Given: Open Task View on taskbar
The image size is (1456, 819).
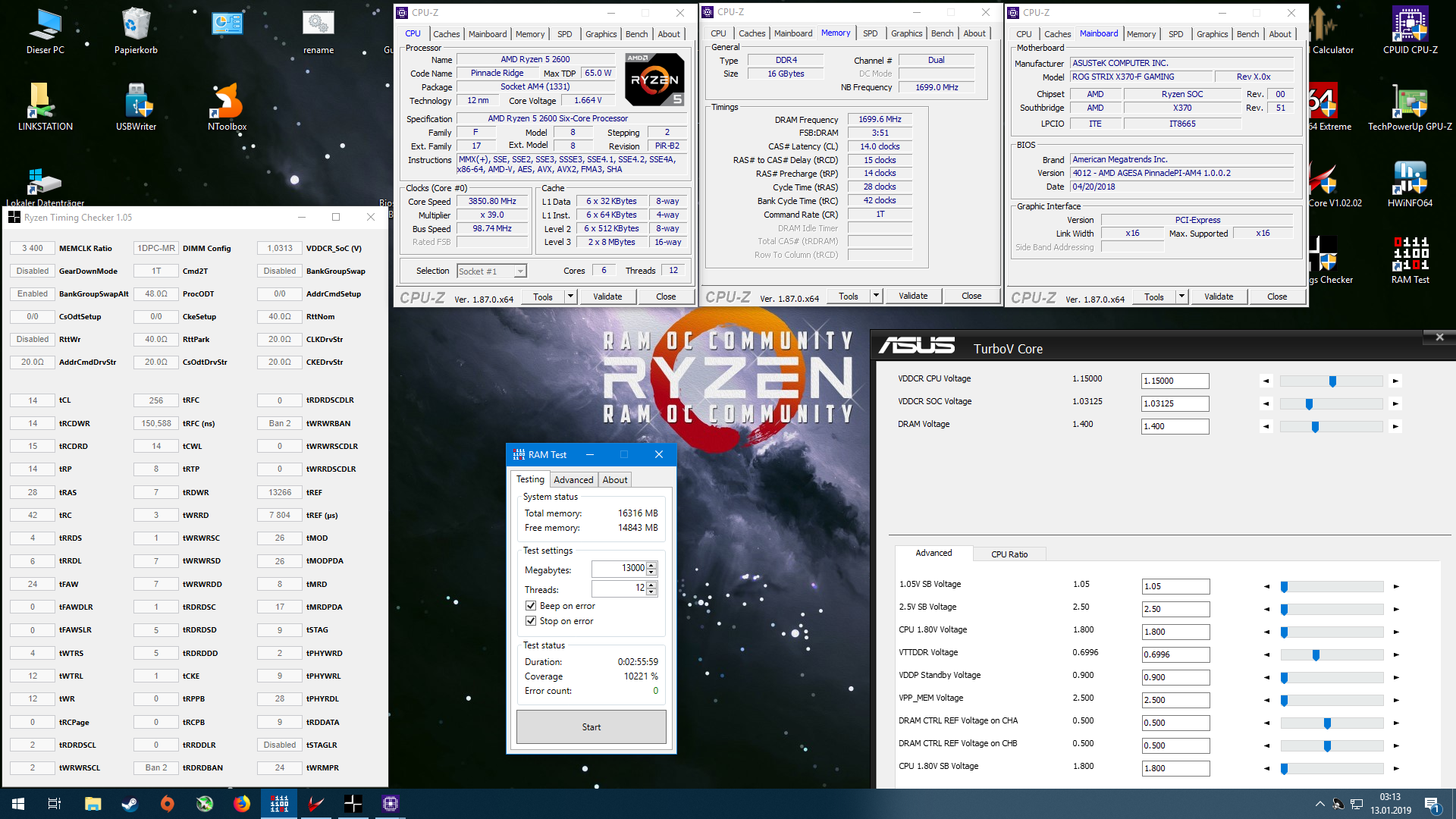Looking at the screenshot, I should pos(55,804).
